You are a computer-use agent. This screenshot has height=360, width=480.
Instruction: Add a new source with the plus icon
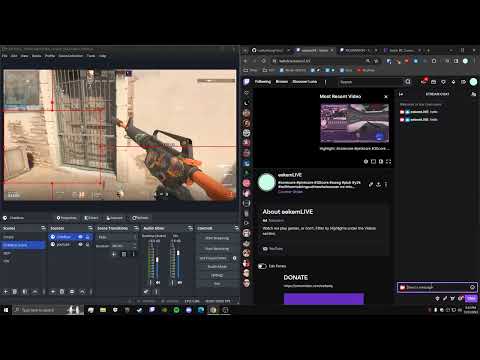(53, 292)
